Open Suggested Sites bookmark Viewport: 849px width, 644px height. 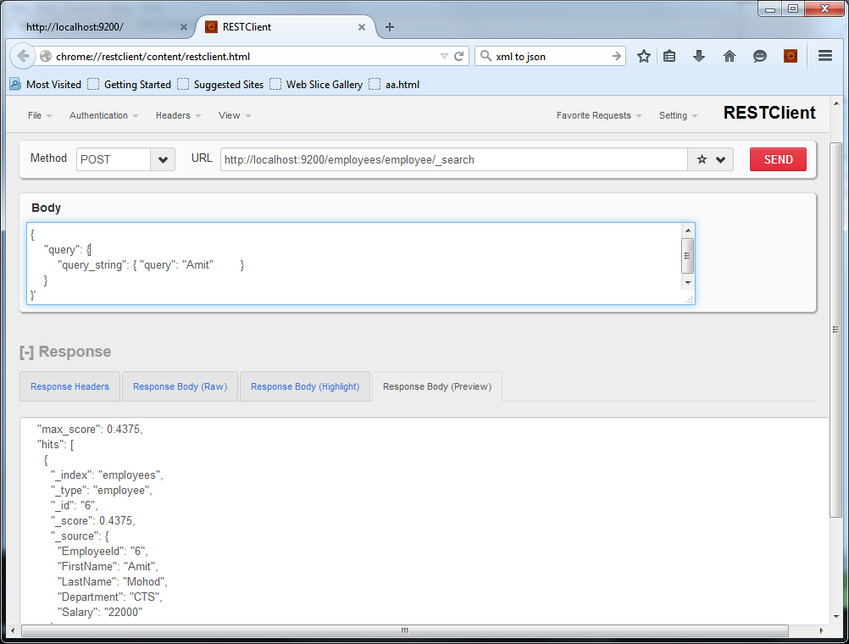(220, 84)
